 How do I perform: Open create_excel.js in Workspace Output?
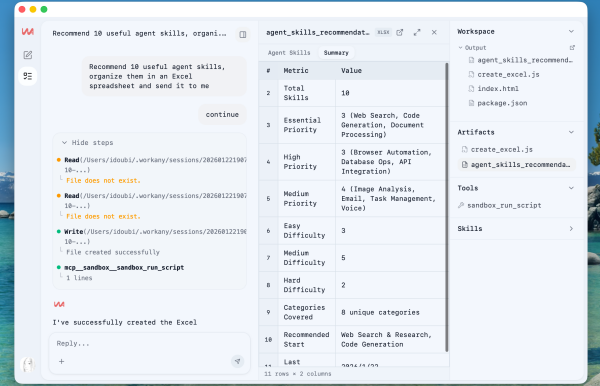click(504, 75)
